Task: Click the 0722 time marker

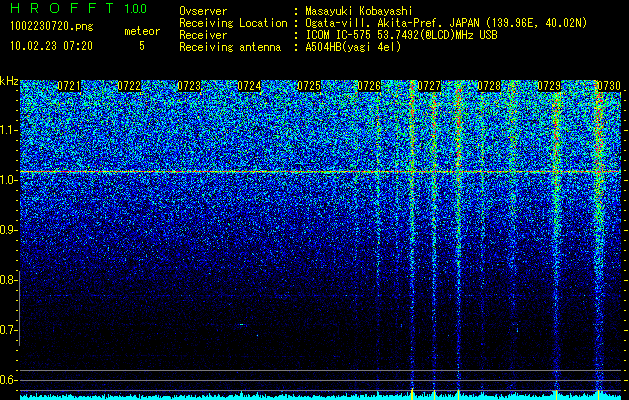Action: (129, 86)
